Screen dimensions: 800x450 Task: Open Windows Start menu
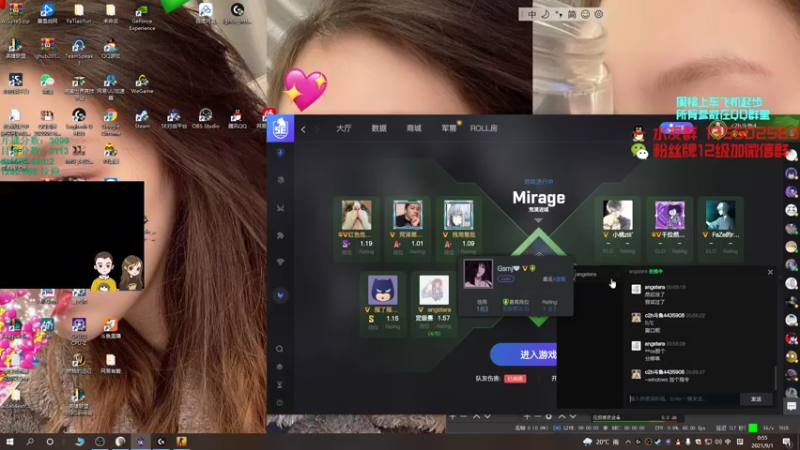[x=10, y=441]
